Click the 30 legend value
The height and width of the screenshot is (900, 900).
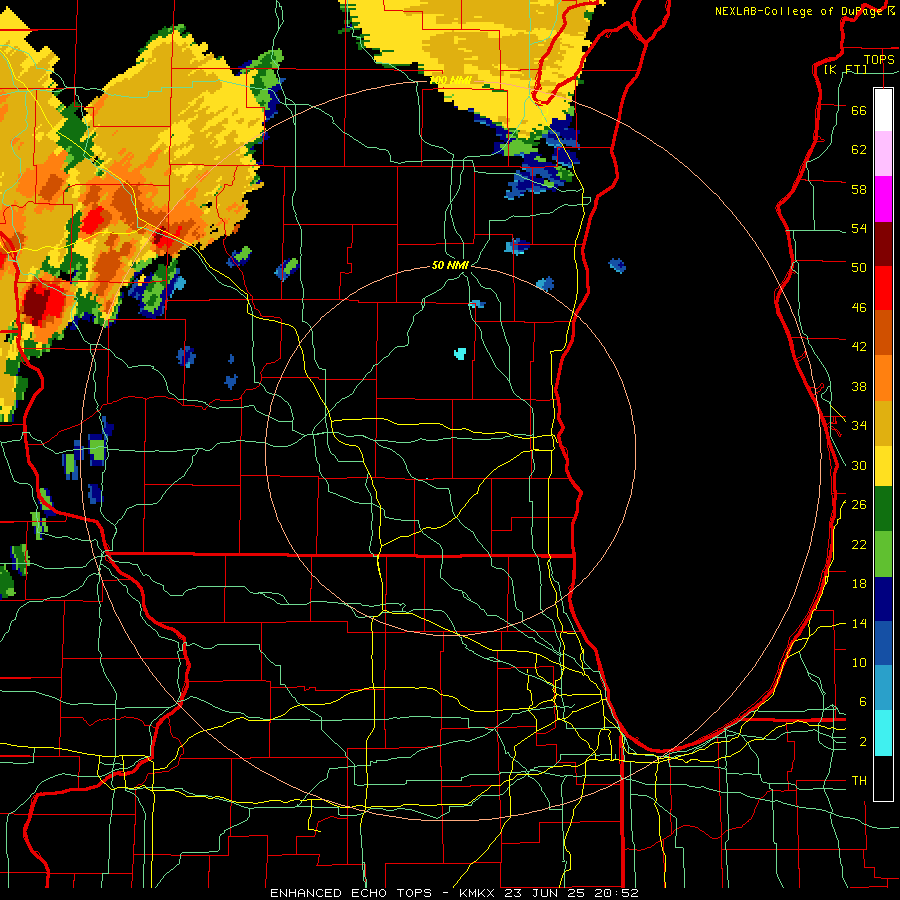[x=859, y=465]
